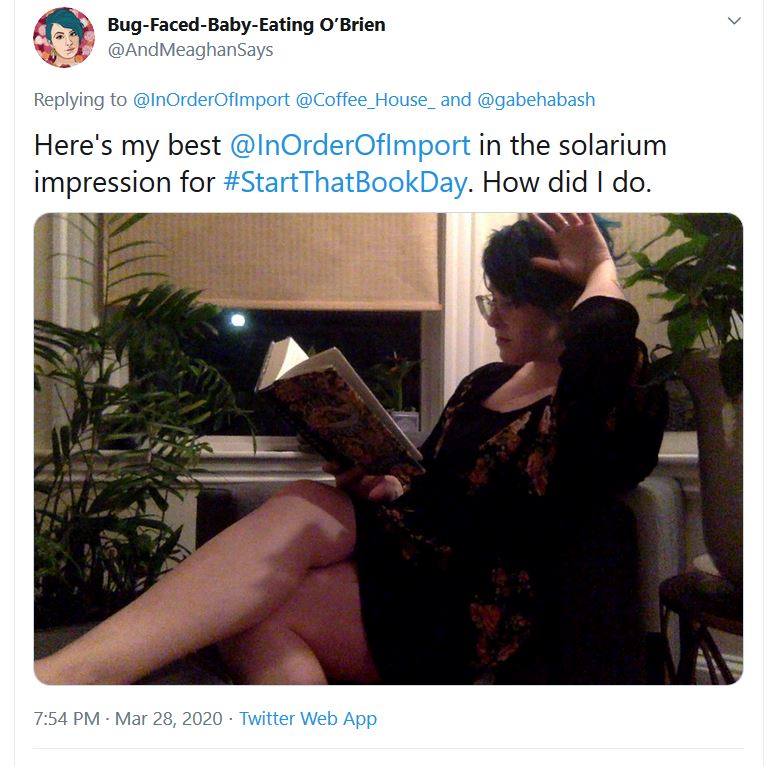
Task: Click the words "in the solarium"
Action: click(x=573, y=145)
